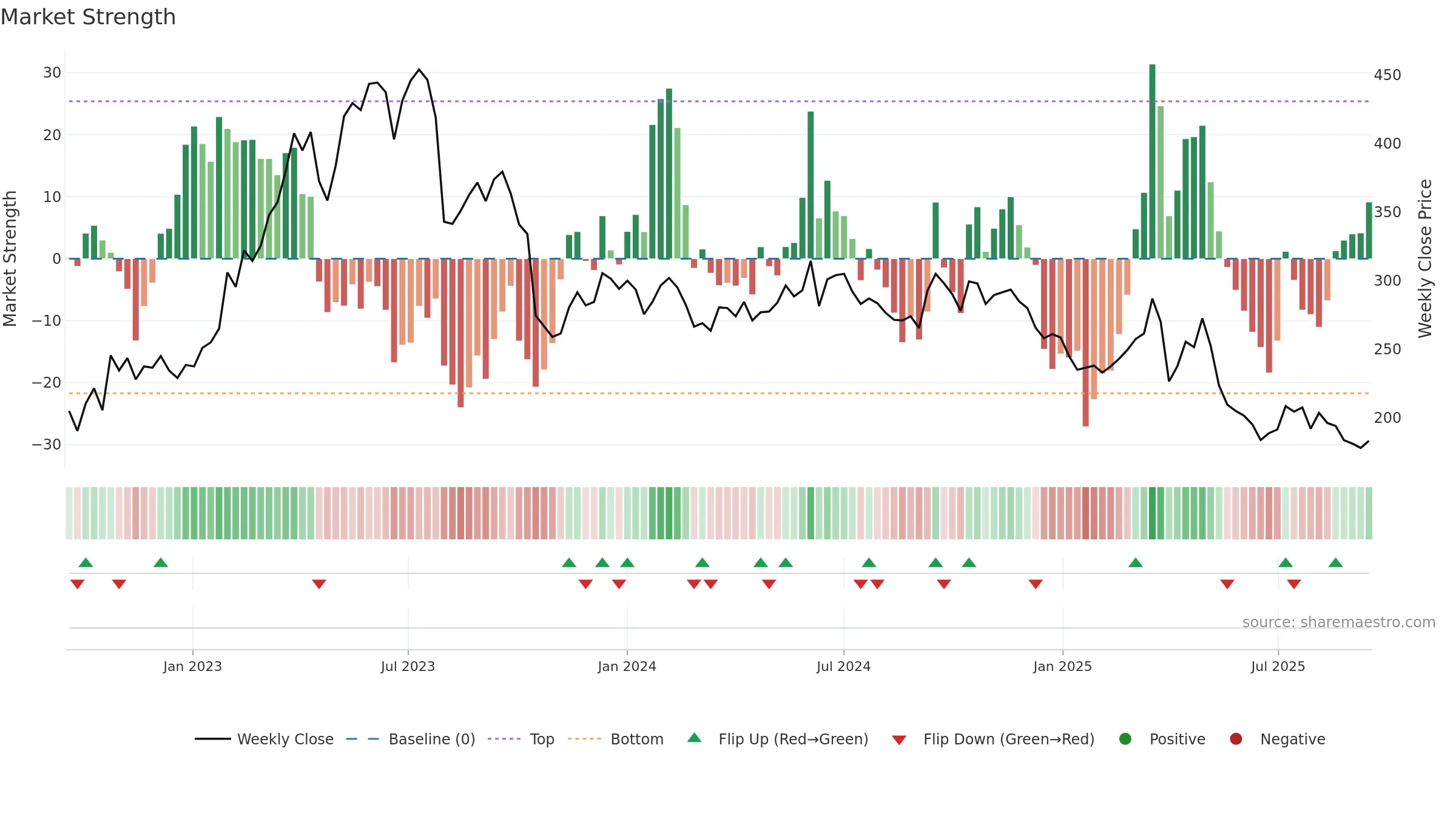
Task: Click the 20 tick on left axis
Action: coord(52,135)
